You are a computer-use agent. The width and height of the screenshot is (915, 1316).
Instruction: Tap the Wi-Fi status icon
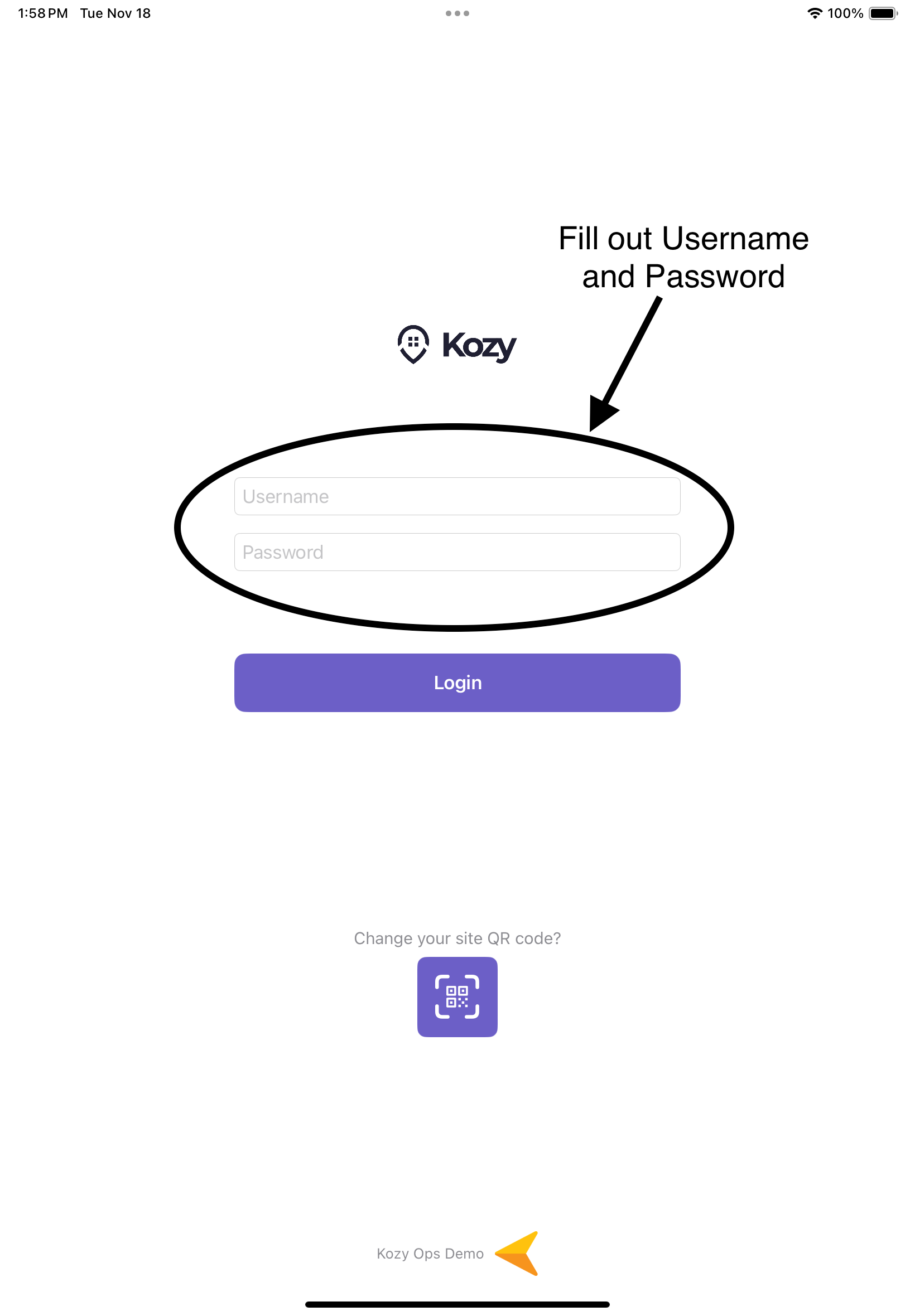click(814, 13)
